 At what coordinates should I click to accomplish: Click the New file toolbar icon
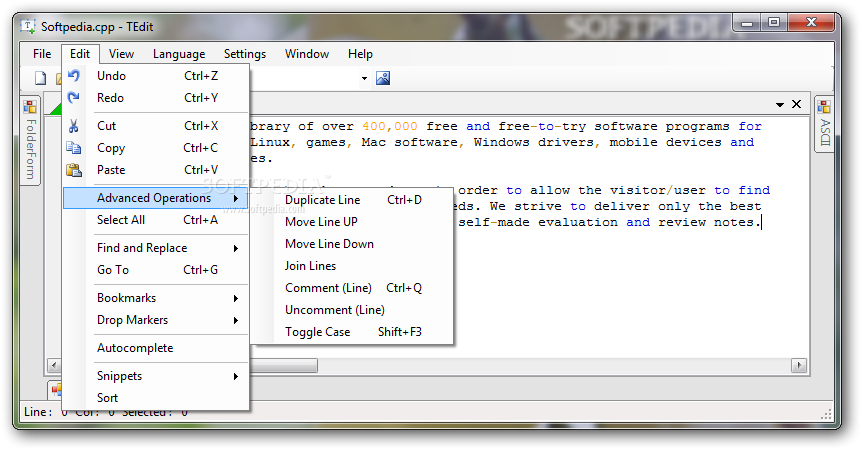coord(41,78)
